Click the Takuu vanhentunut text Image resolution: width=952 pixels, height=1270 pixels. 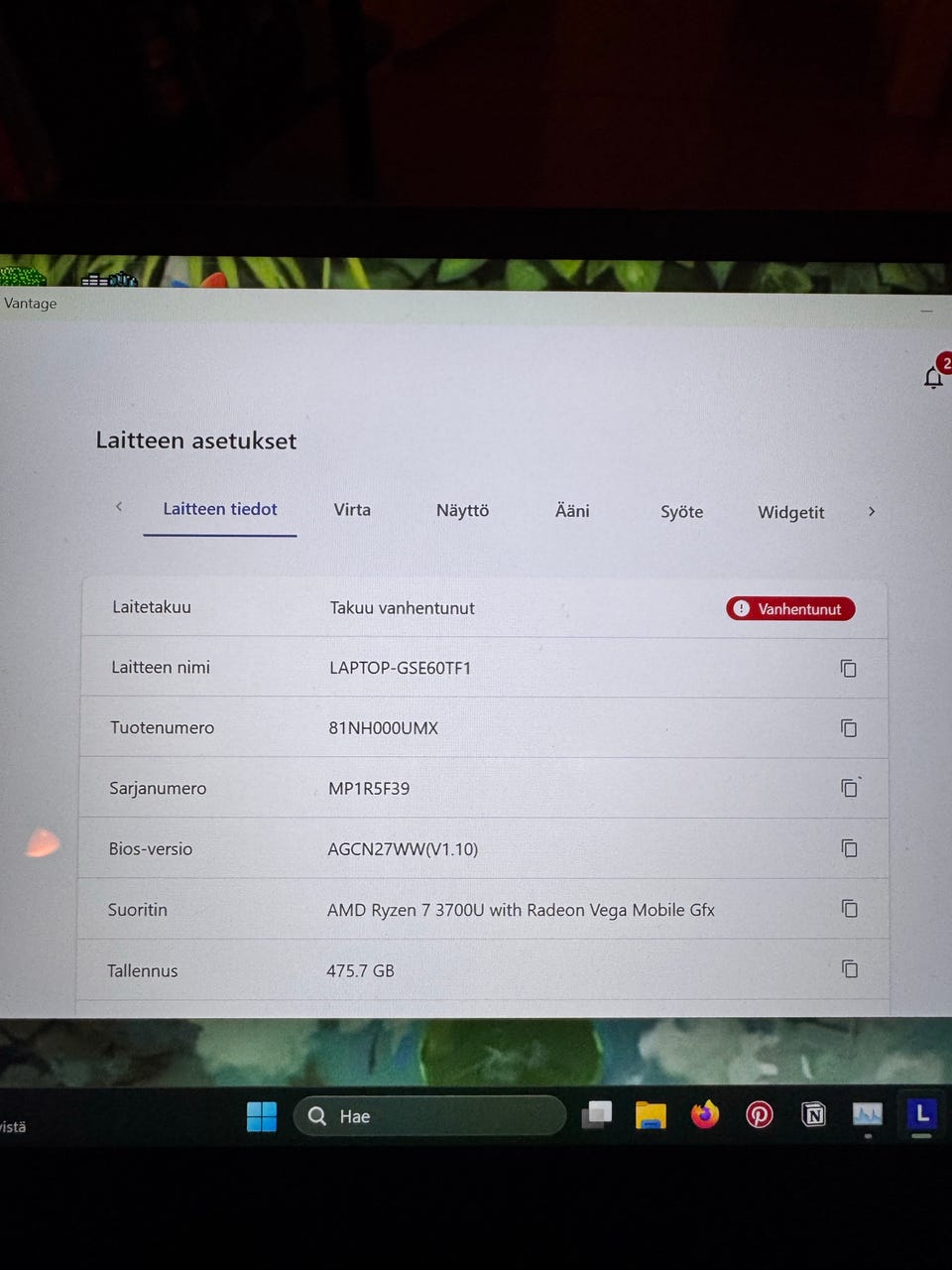pyautogui.click(x=403, y=608)
